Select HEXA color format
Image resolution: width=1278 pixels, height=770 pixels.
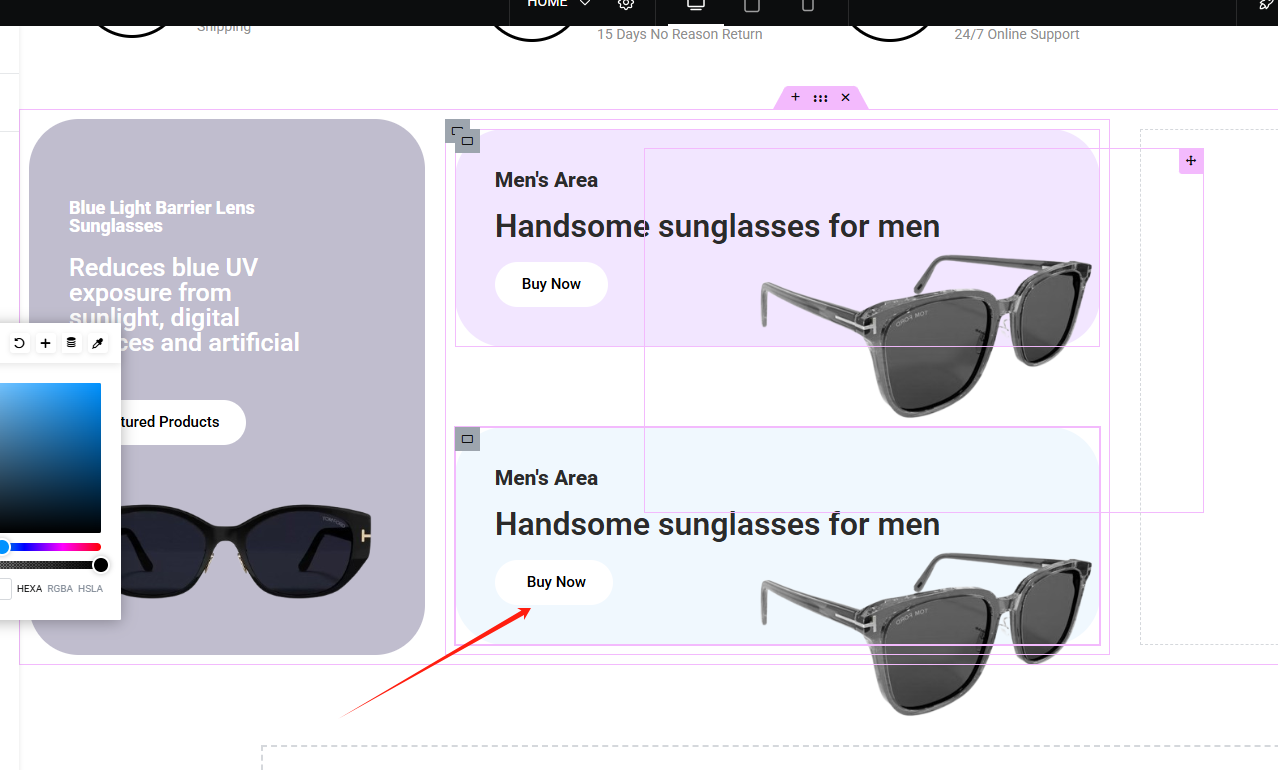tap(29, 589)
